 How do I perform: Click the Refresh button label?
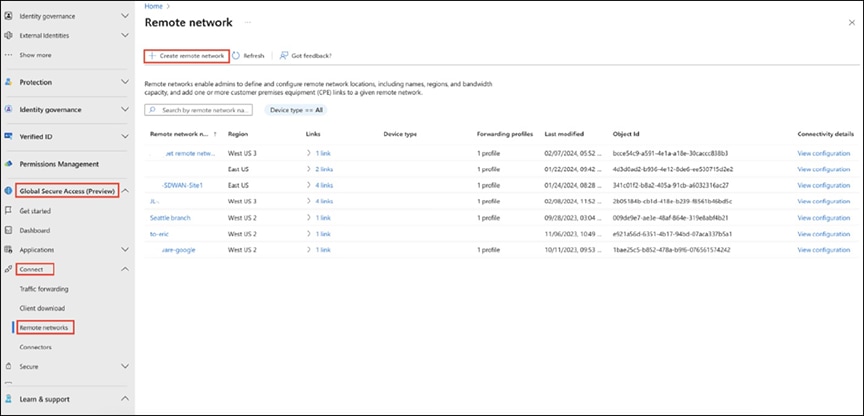pos(254,56)
